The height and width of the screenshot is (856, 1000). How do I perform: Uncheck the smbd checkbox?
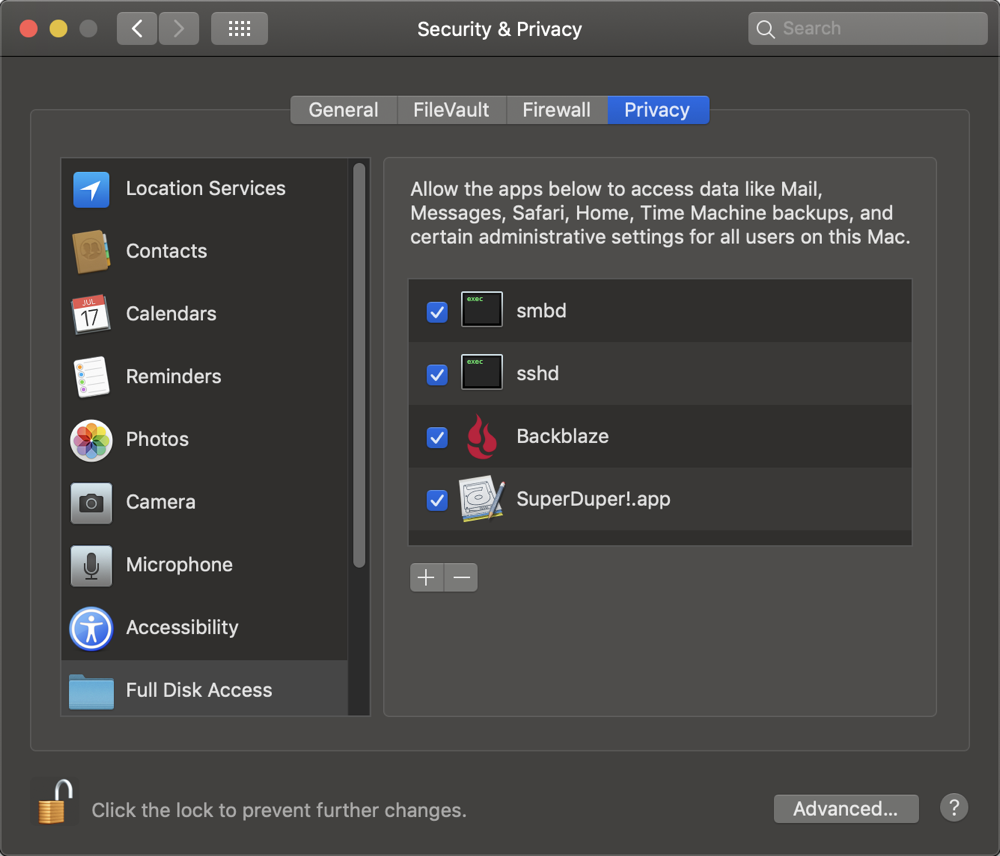pyautogui.click(x=437, y=312)
